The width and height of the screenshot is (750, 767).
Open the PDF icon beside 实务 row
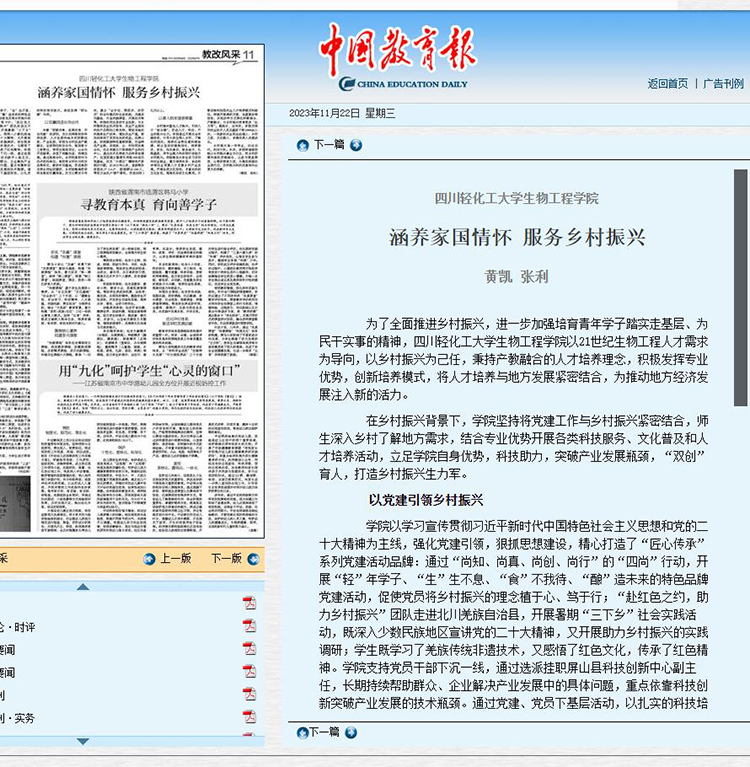(x=249, y=717)
